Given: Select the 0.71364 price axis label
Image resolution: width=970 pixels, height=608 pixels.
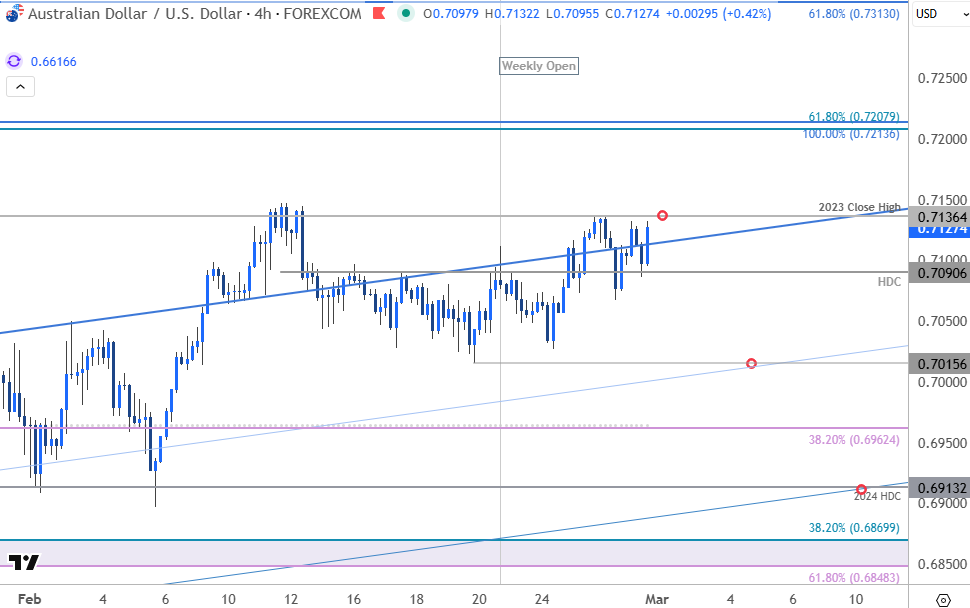Looking at the screenshot, I should [x=939, y=216].
